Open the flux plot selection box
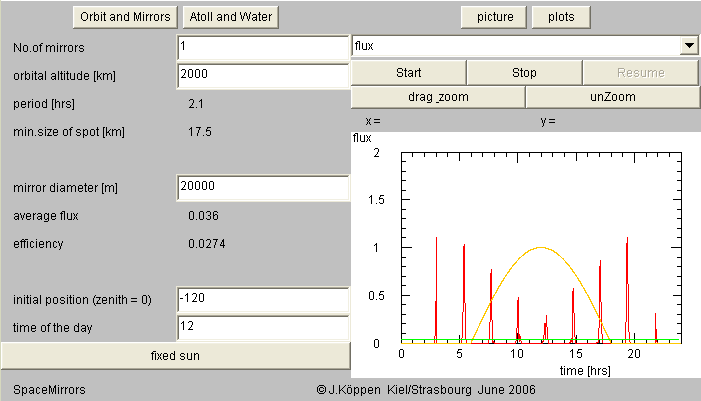 [x=514, y=46]
